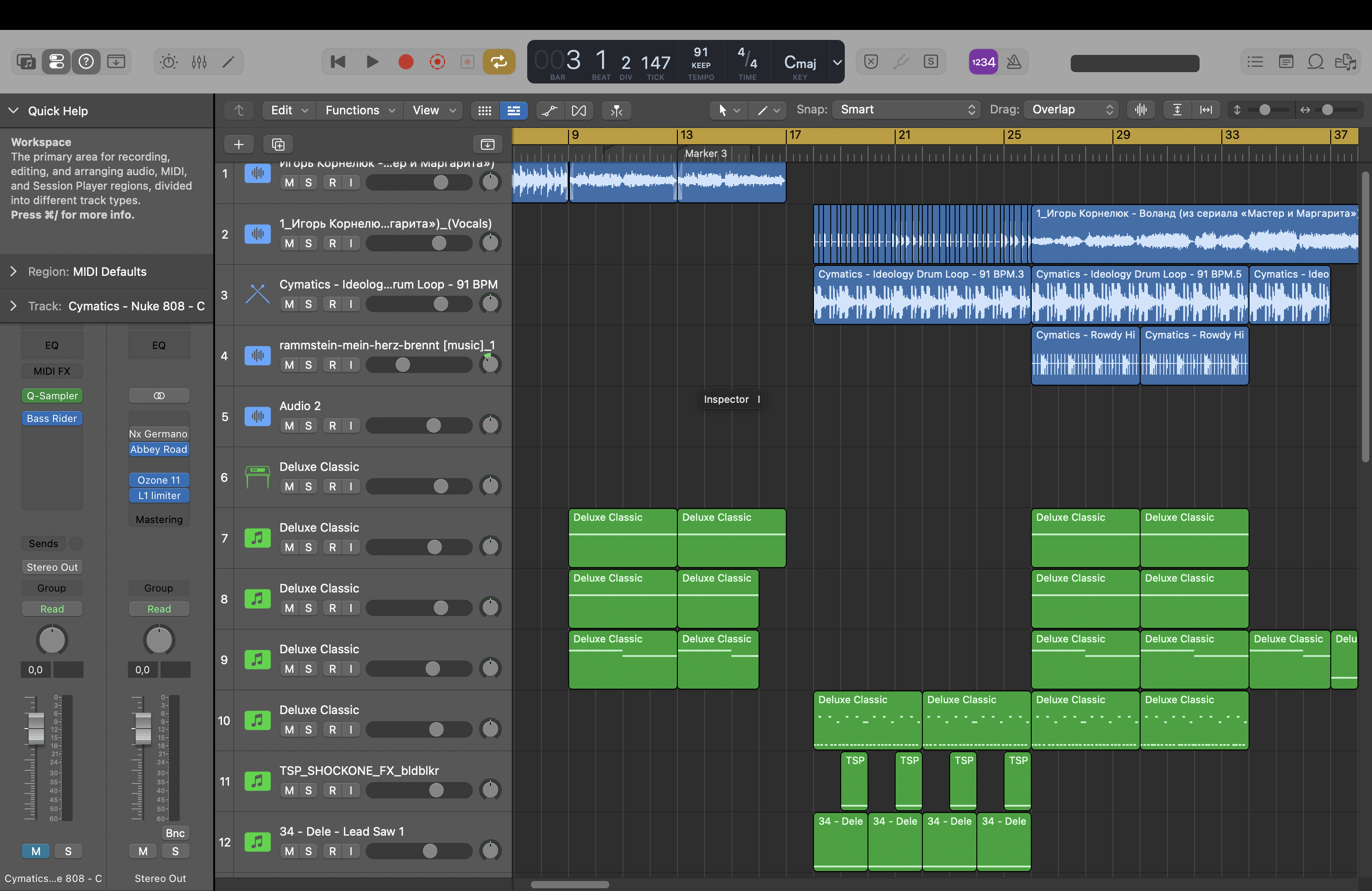Open the Editors pencil icon

(x=228, y=62)
